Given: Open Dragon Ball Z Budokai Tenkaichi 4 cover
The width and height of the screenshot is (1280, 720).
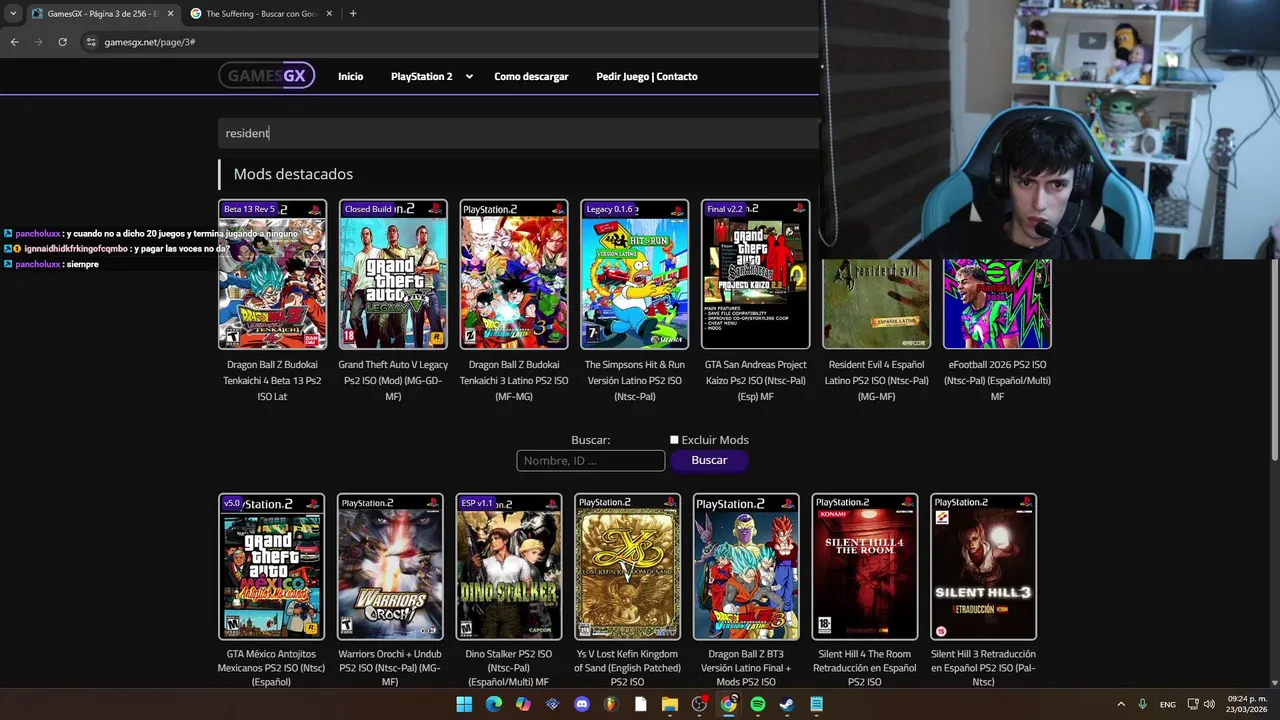Looking at the screenshot, I should (272, 274).
